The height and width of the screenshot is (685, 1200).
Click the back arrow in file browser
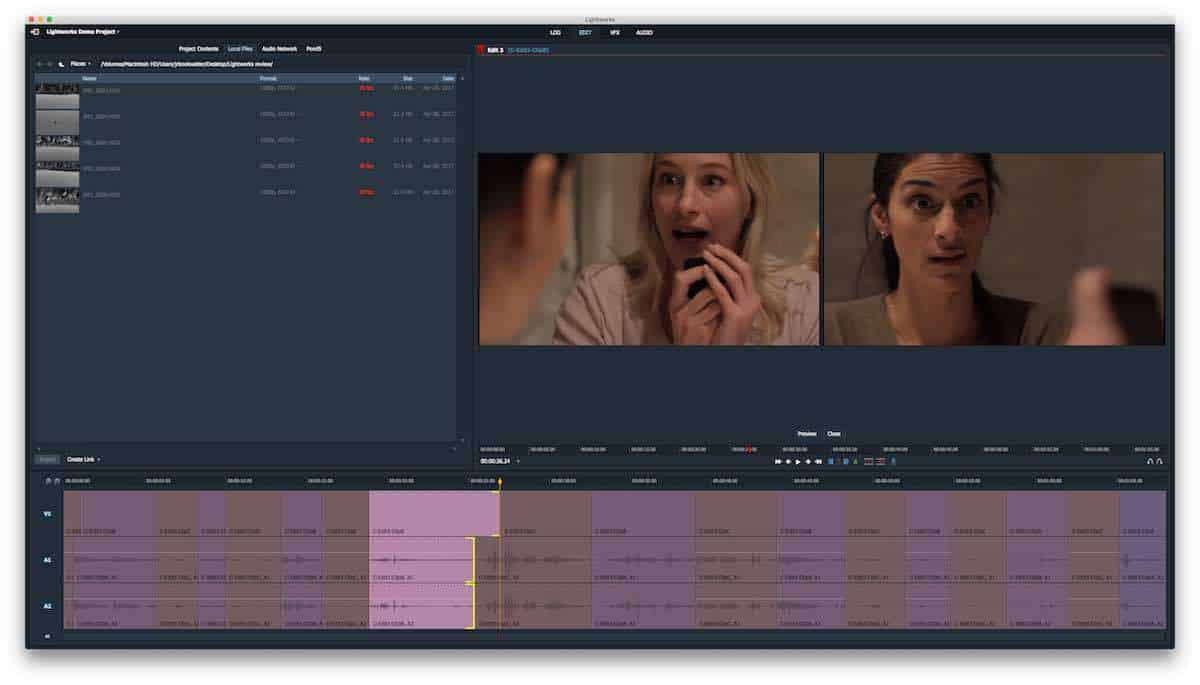click(40, 64)
